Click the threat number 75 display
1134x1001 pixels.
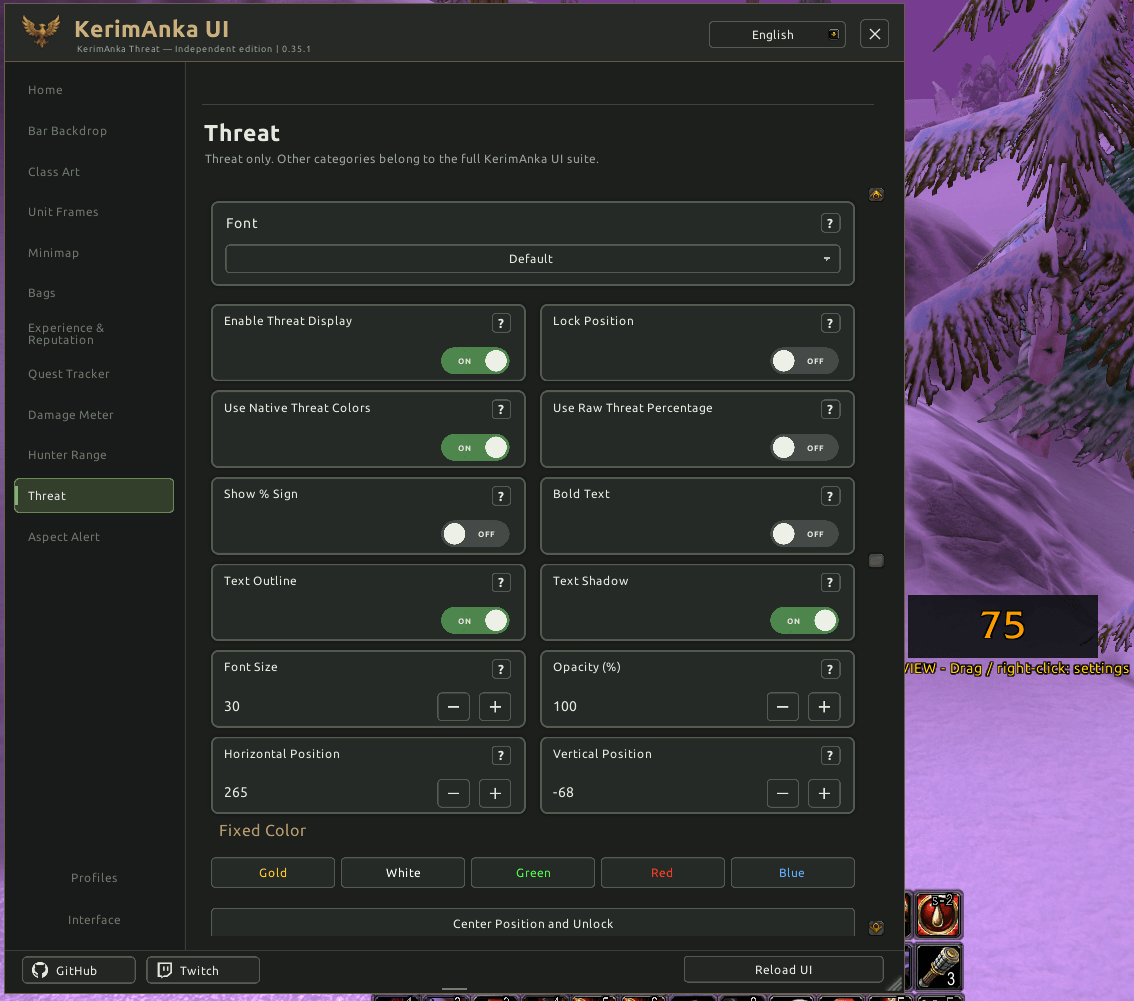pyautogui.click(x=1002, y=626)
